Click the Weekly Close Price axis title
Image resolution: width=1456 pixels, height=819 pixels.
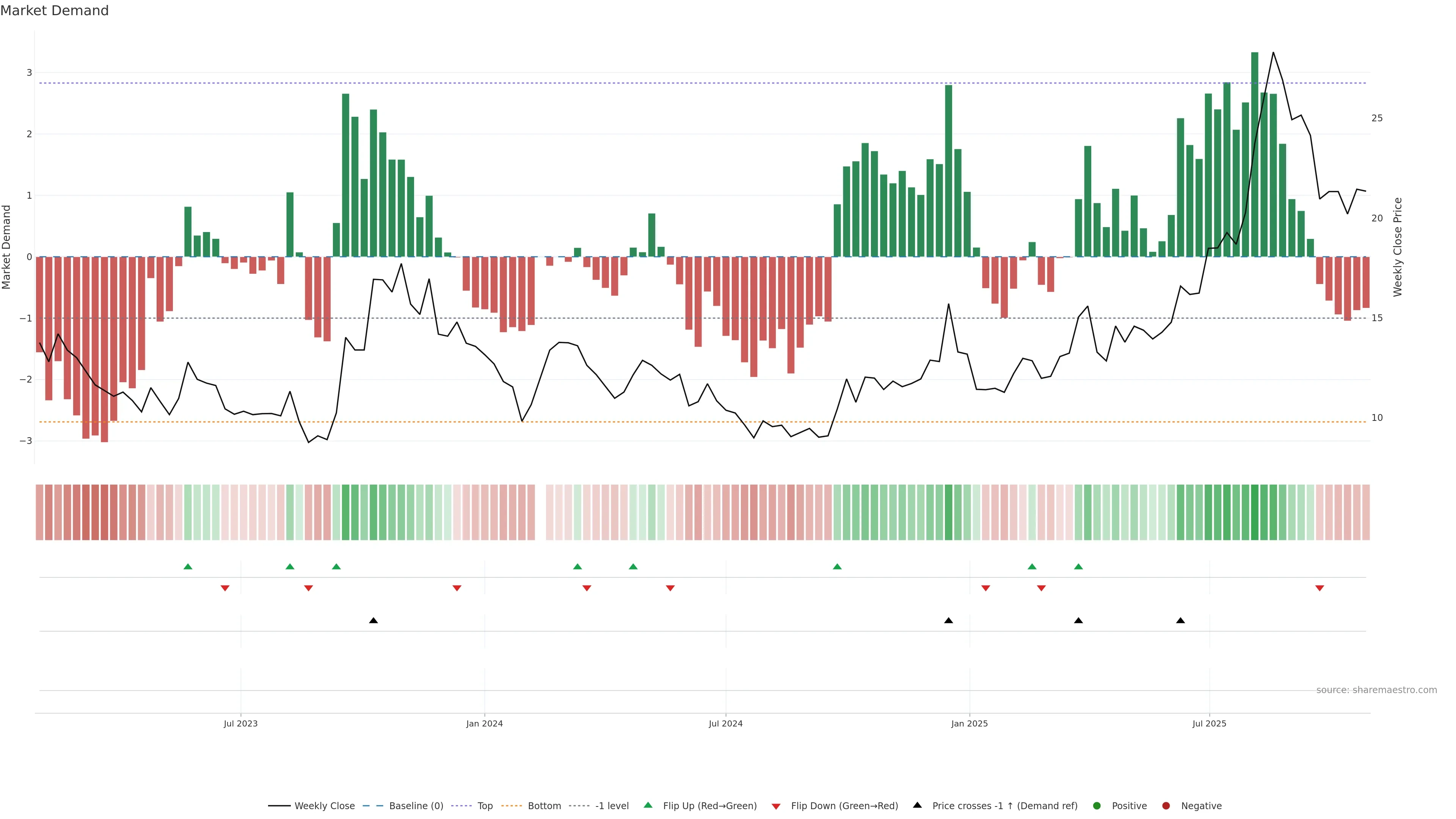pos(1398,247)
